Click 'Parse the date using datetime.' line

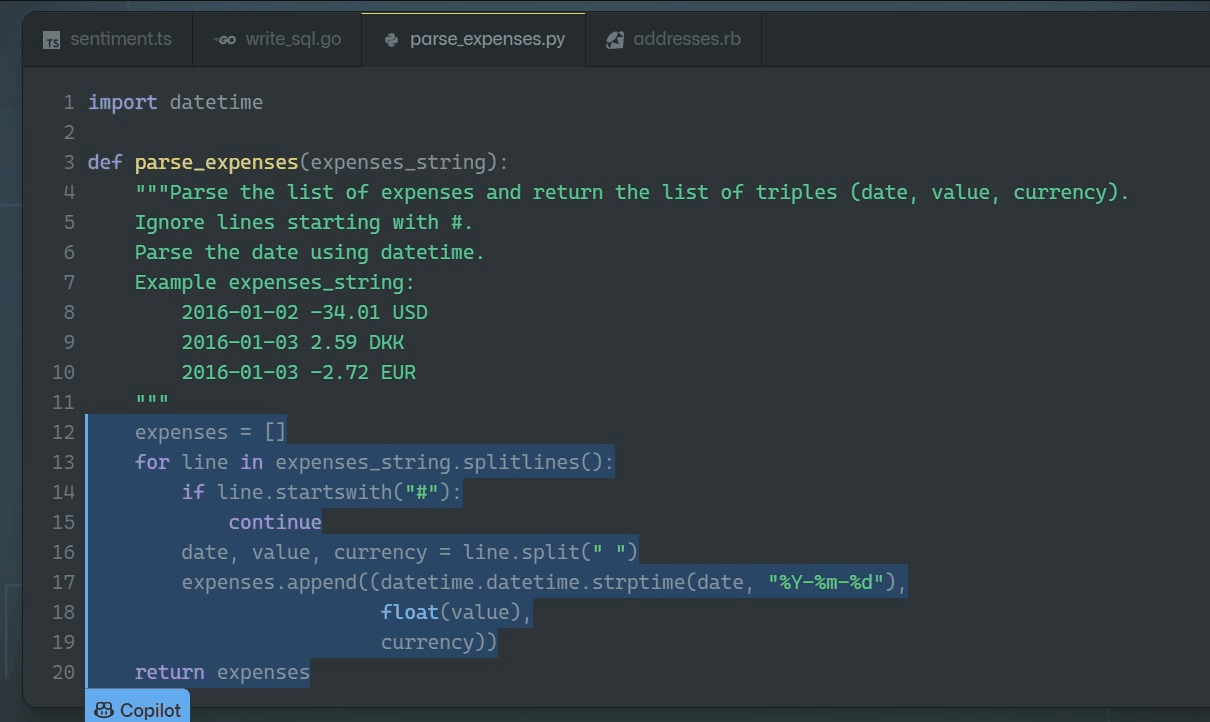click(x=310, y=252)
